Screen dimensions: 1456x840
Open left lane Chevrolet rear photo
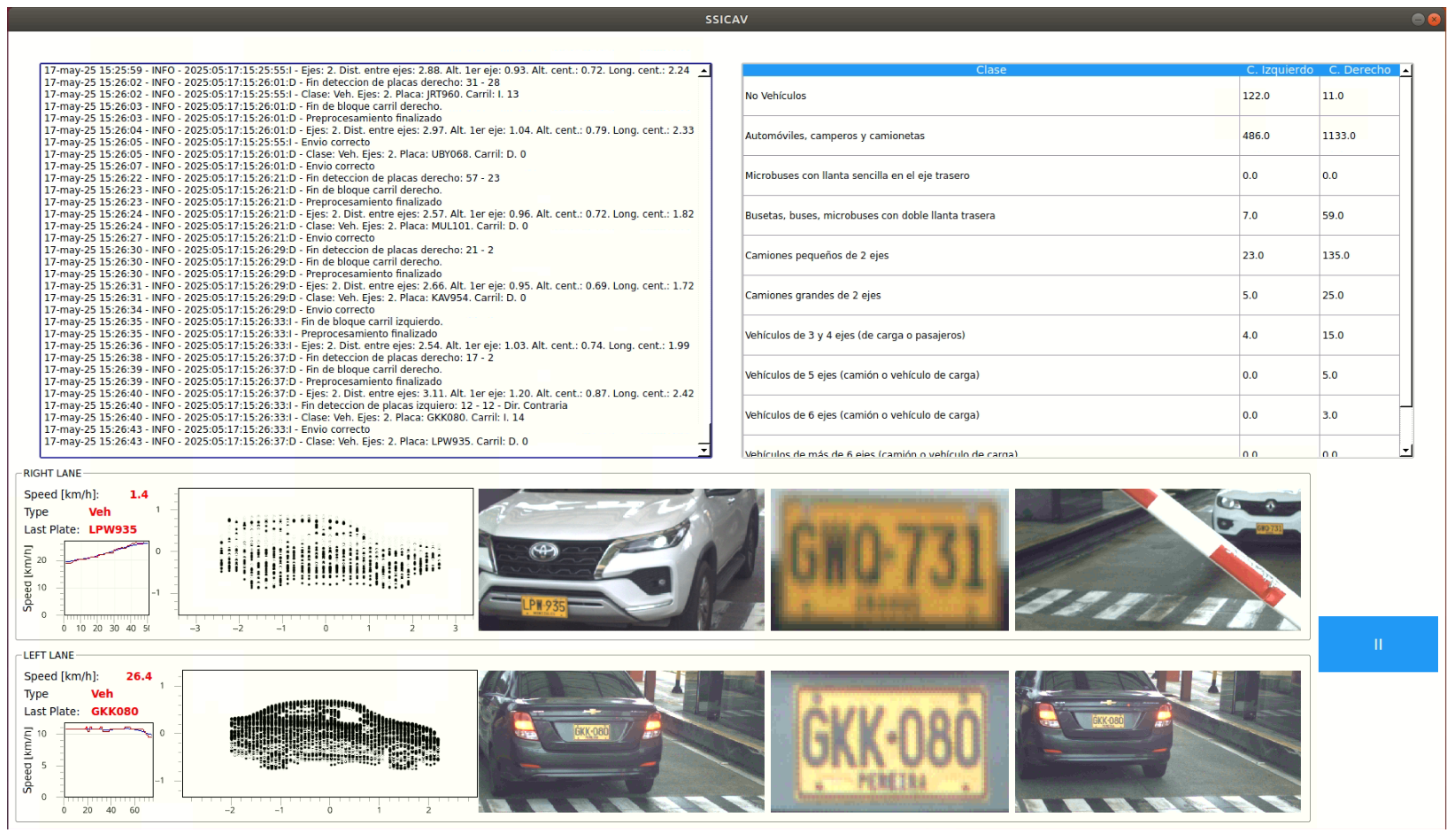point(620,741)
